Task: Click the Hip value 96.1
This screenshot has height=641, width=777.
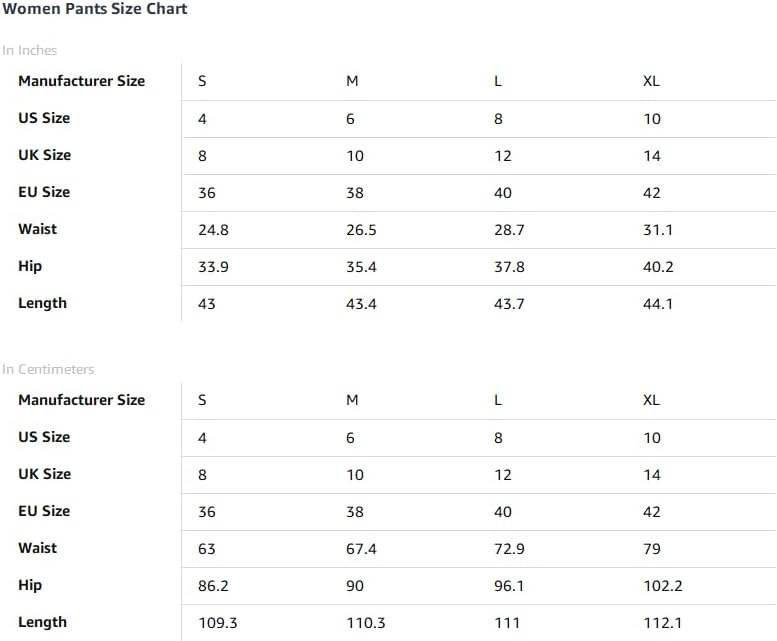Action: 509,586
